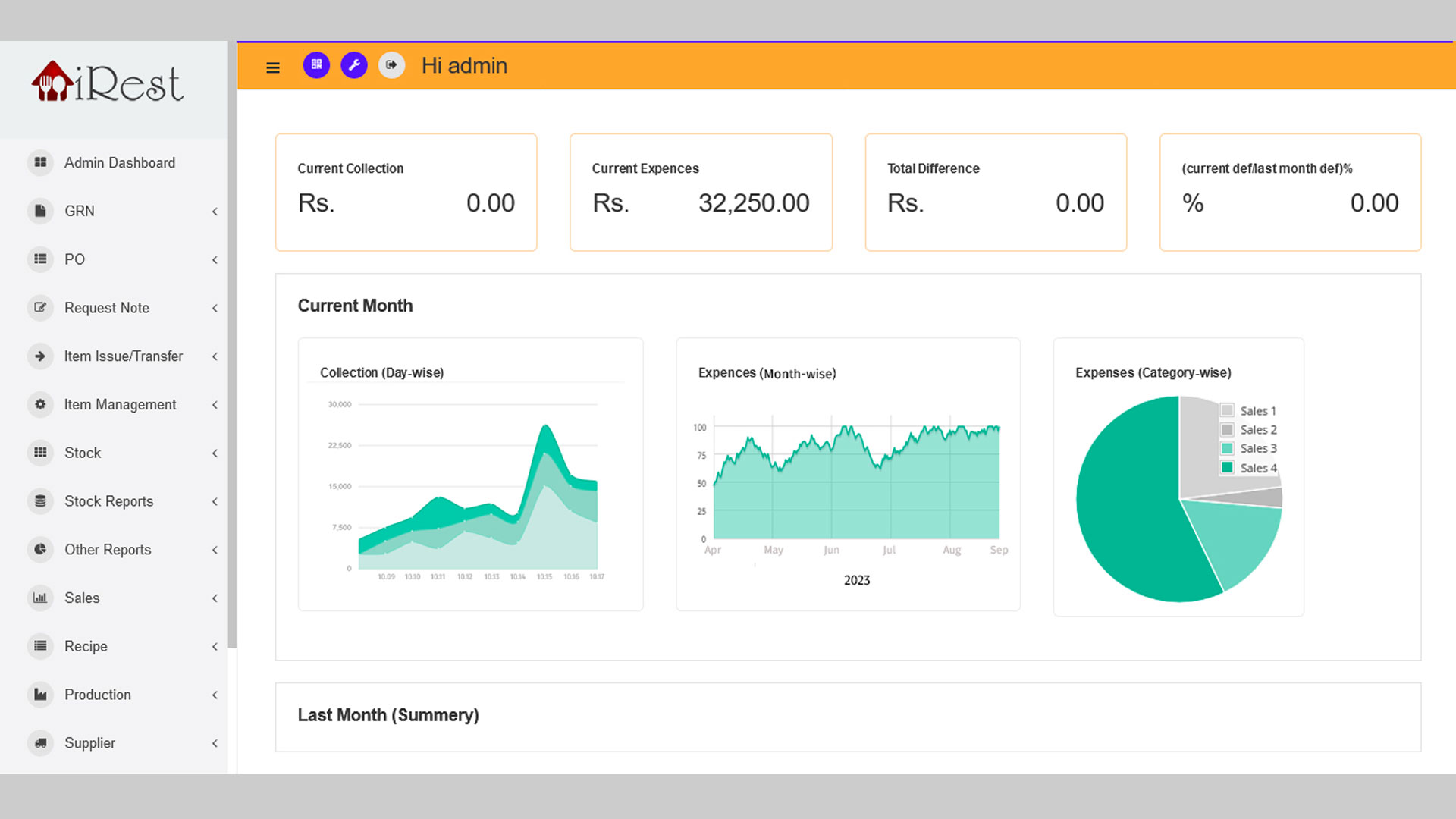Click the Sales 2 legend swatch
Image resolution: width=1456 pixels, height=819 pixels.
tap(1227, 429)
